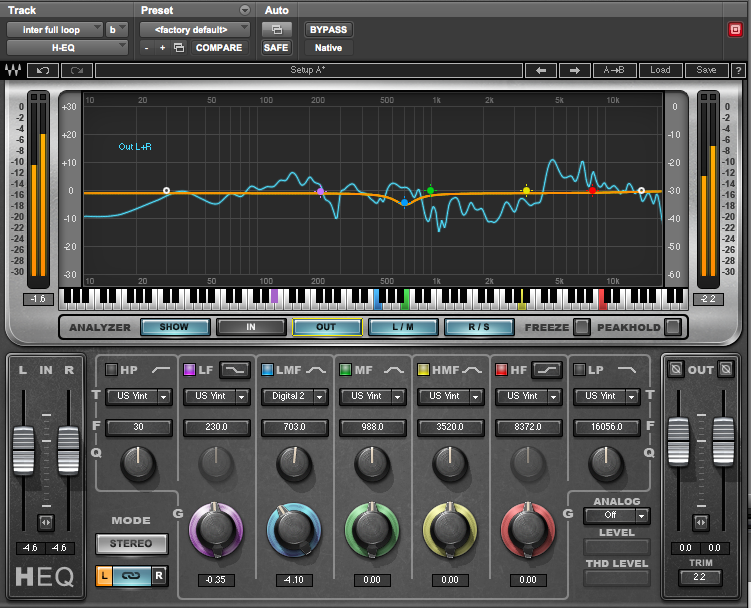
Task: Click the LF shelf filter shape icon
Action: click(235, 369)
